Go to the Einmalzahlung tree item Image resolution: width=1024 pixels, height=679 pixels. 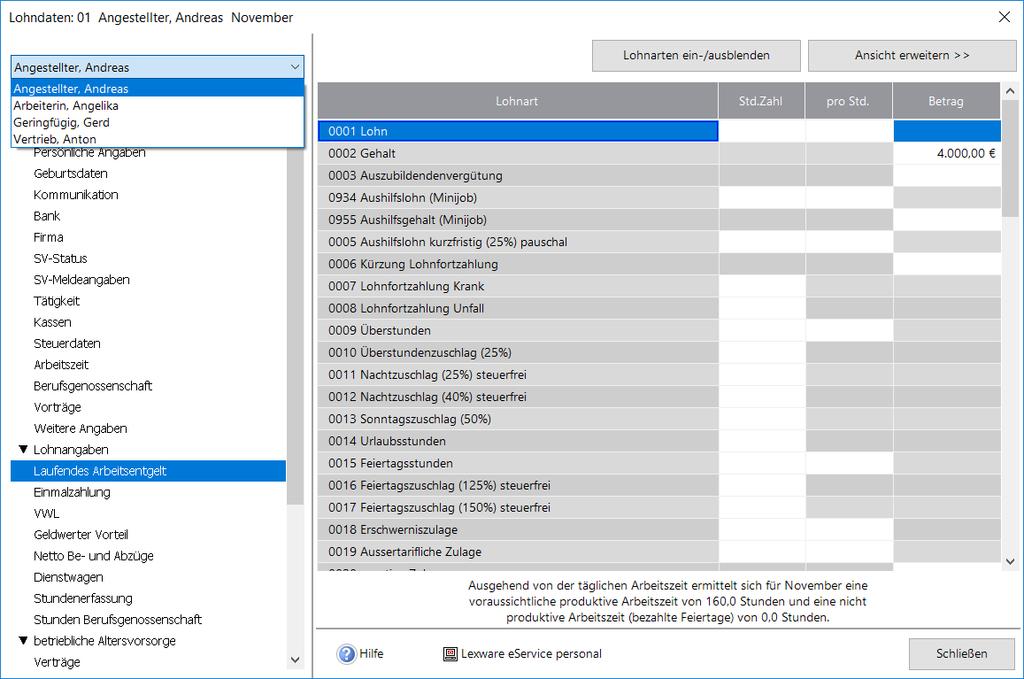tap(72, 492)
